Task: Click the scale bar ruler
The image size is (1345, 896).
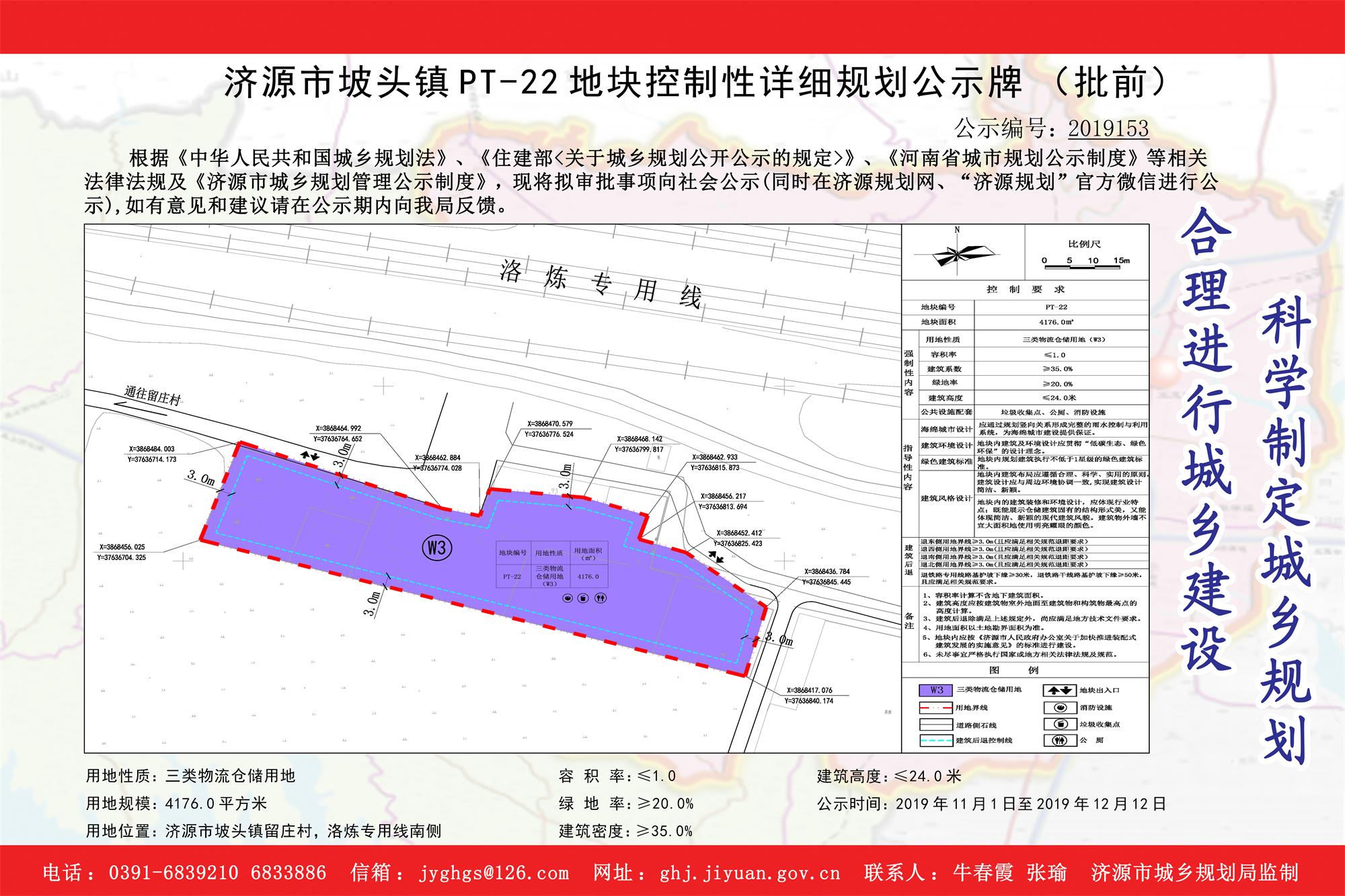Action: click(x=1081, y=268)
